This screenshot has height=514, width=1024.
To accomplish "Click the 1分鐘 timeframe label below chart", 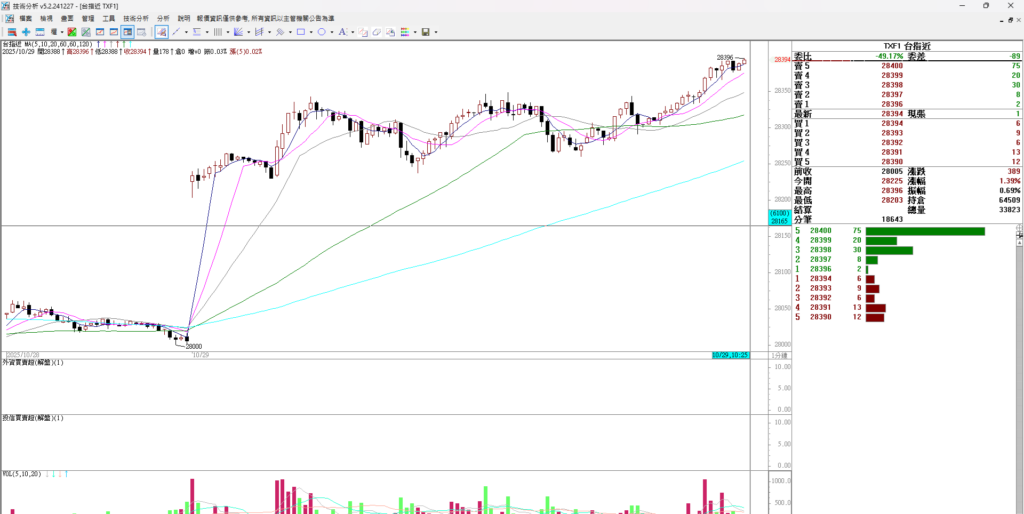I will [779, 355].
